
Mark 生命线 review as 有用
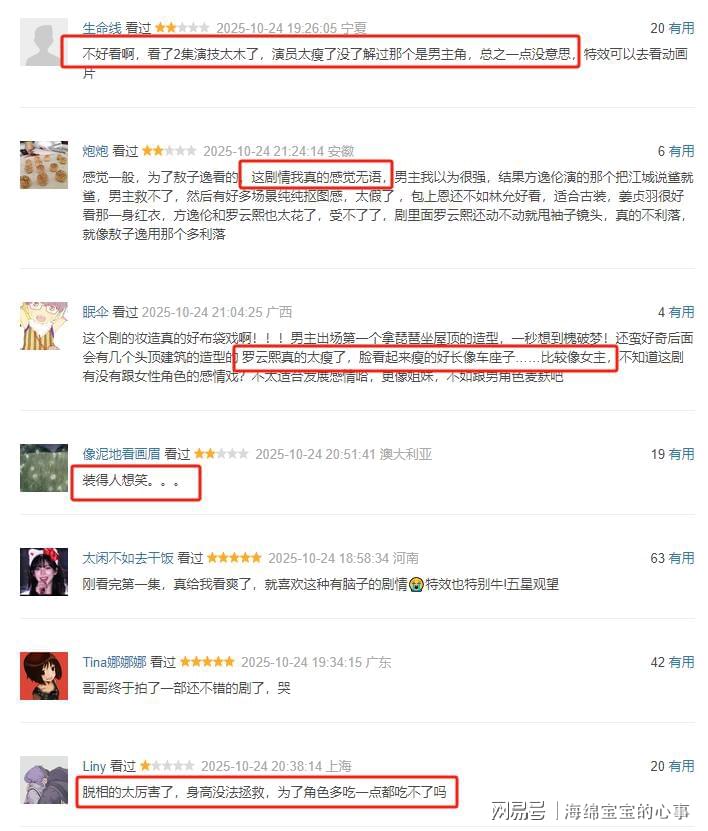(681, 28)
